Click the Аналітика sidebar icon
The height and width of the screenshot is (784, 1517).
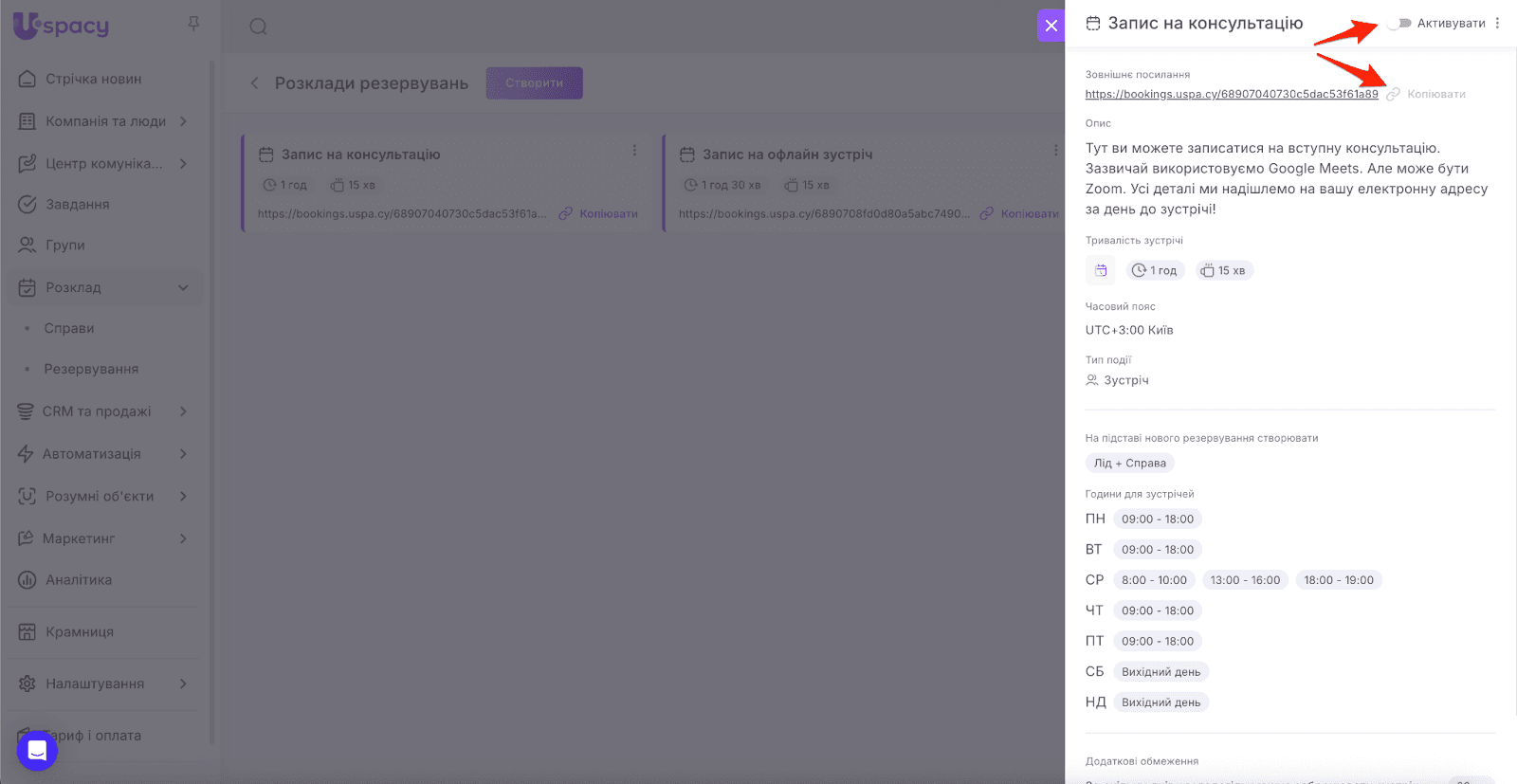tap(27, 580)
